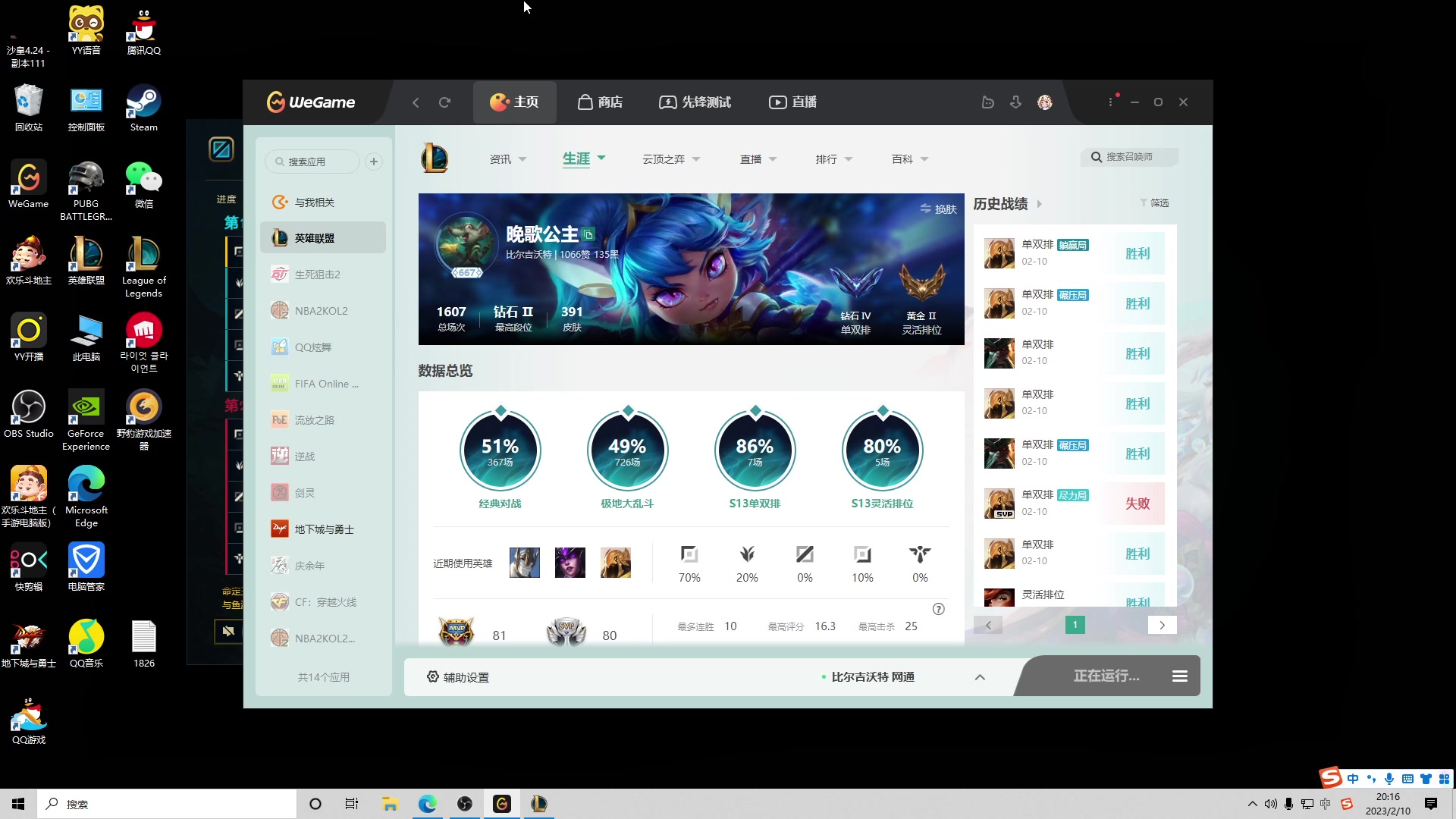Open the 先锋测试 tab
This screenshot has width=1456, height=819.
click(x=695, y=102)
